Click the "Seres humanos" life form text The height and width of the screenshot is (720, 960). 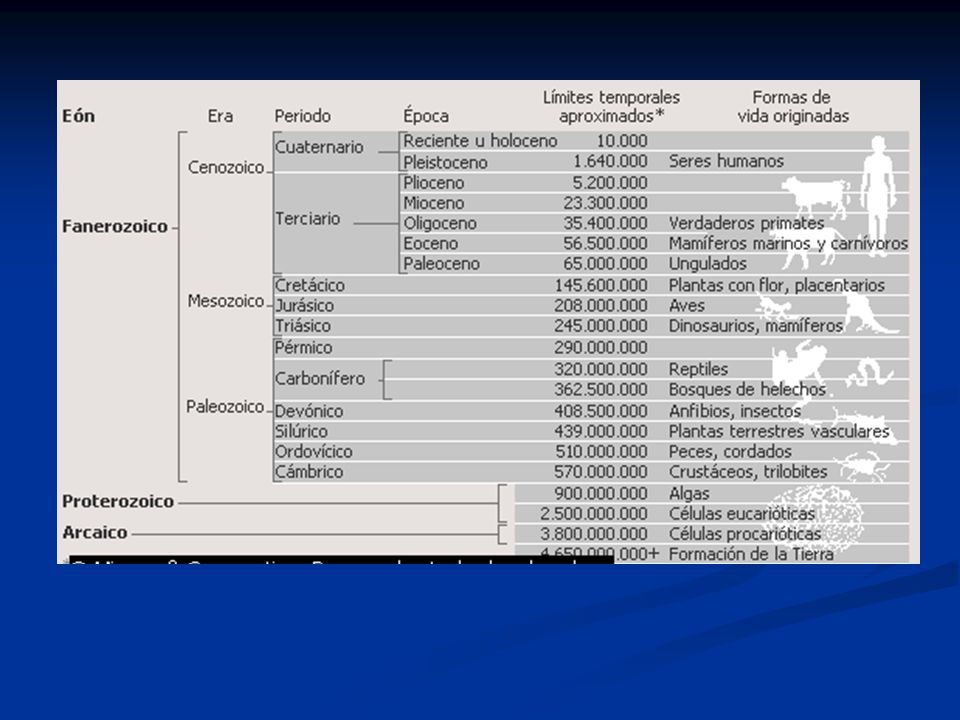tap(726, 161)
